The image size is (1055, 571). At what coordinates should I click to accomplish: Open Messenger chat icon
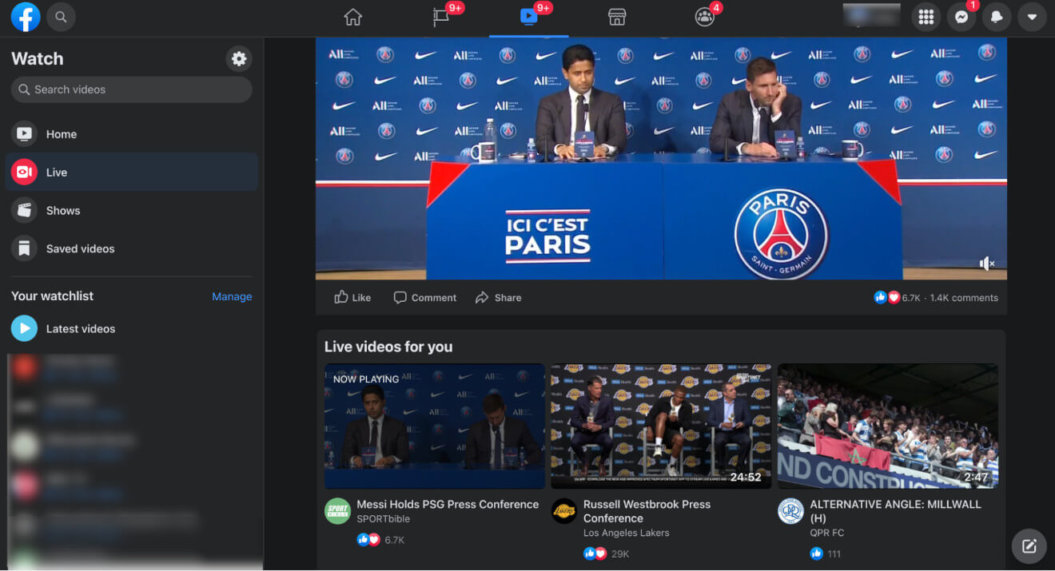click(x=961, y=17)
